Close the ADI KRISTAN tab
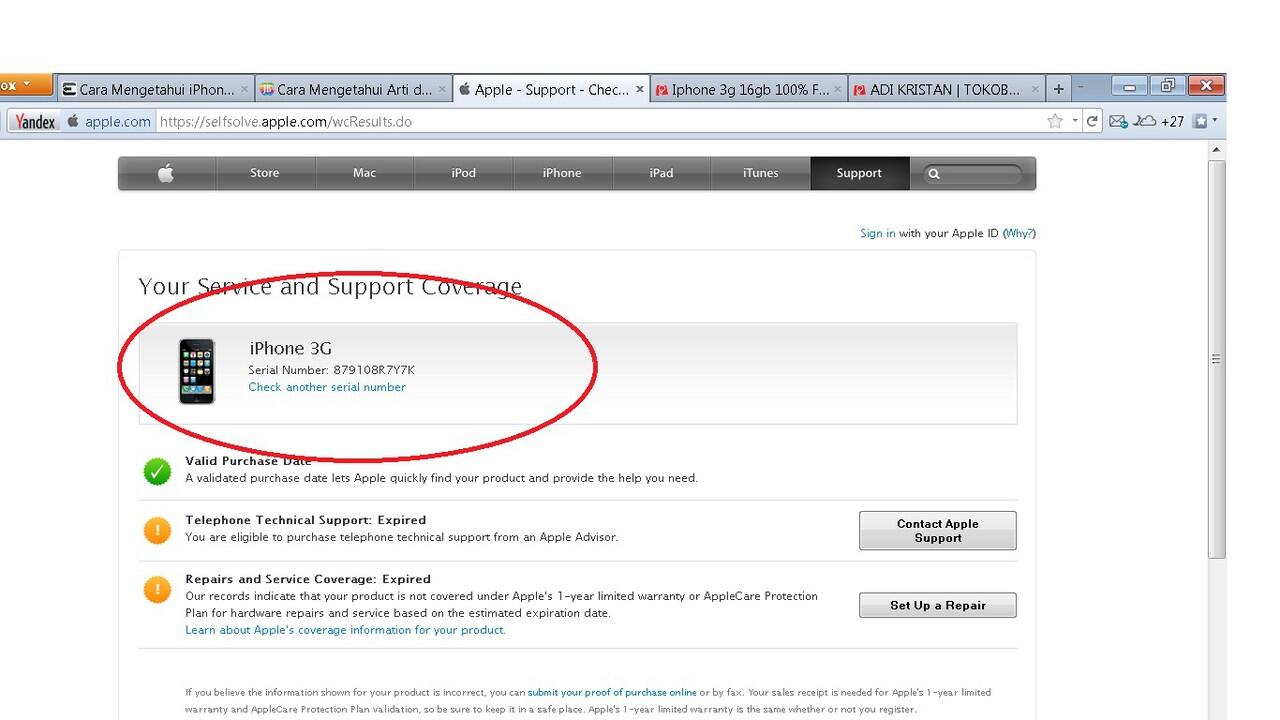 click(x=1035, y=89)
